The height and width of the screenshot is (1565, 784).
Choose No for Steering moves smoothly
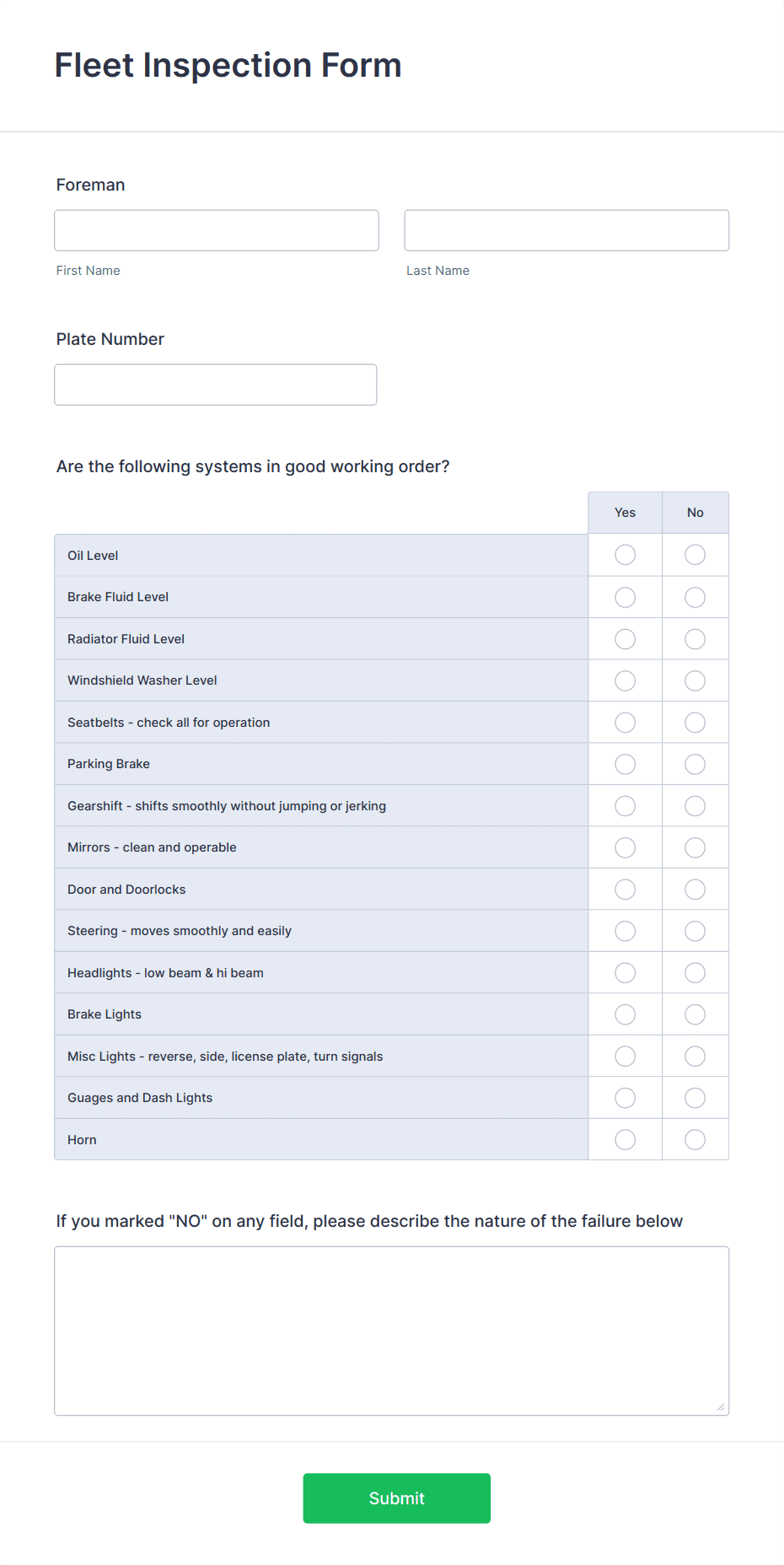pyautogui.click(x=695, y=930)
